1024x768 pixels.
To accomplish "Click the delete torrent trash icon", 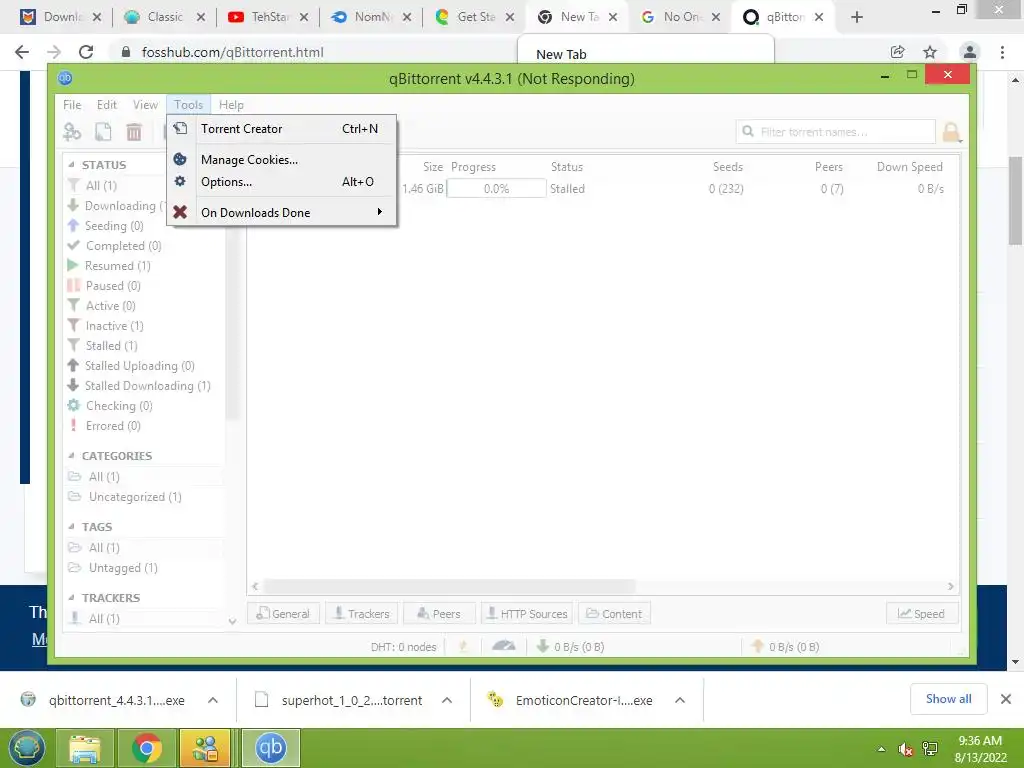I will (134, 132).
